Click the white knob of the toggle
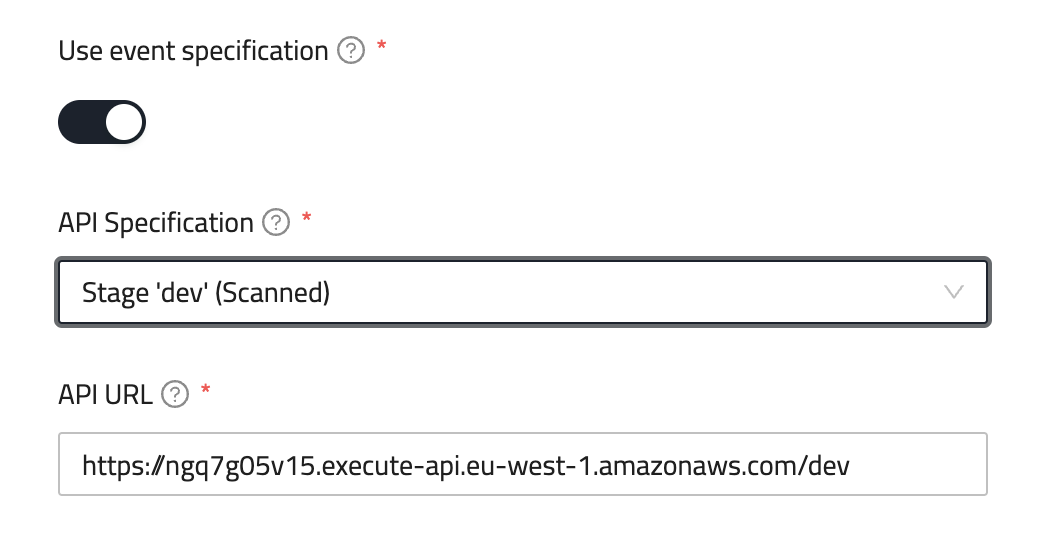The width and height of the screenshot is (1052, 544). point(124,123)
